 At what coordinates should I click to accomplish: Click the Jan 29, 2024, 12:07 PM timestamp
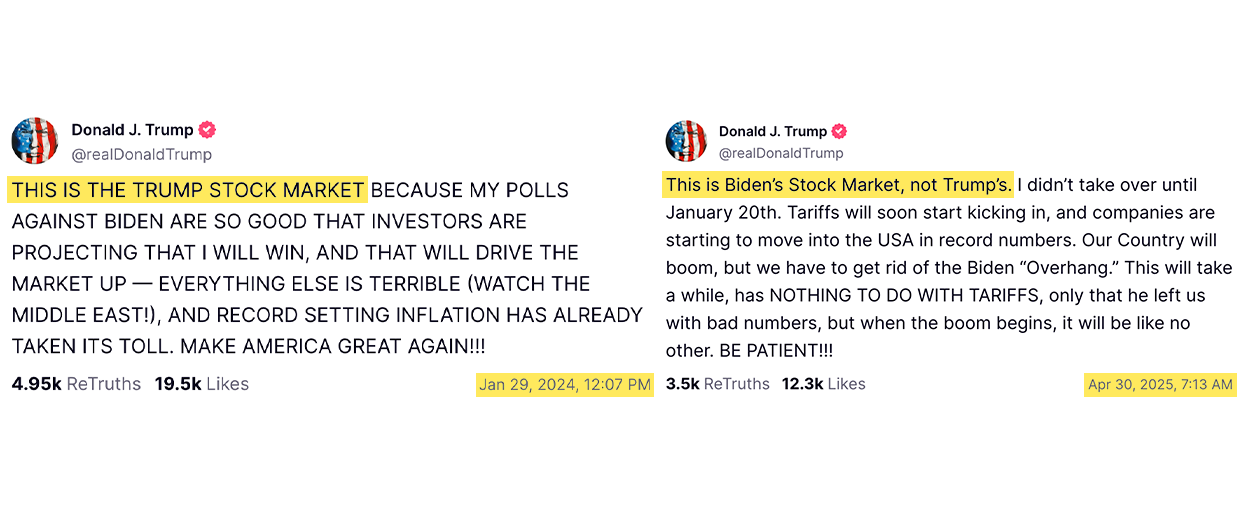point(565,385)
